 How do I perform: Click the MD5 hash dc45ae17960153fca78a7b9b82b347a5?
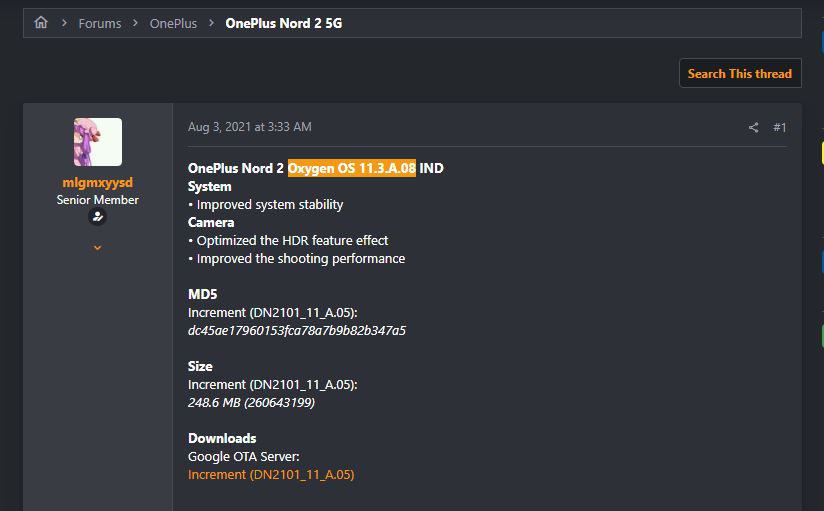point(297,330)
